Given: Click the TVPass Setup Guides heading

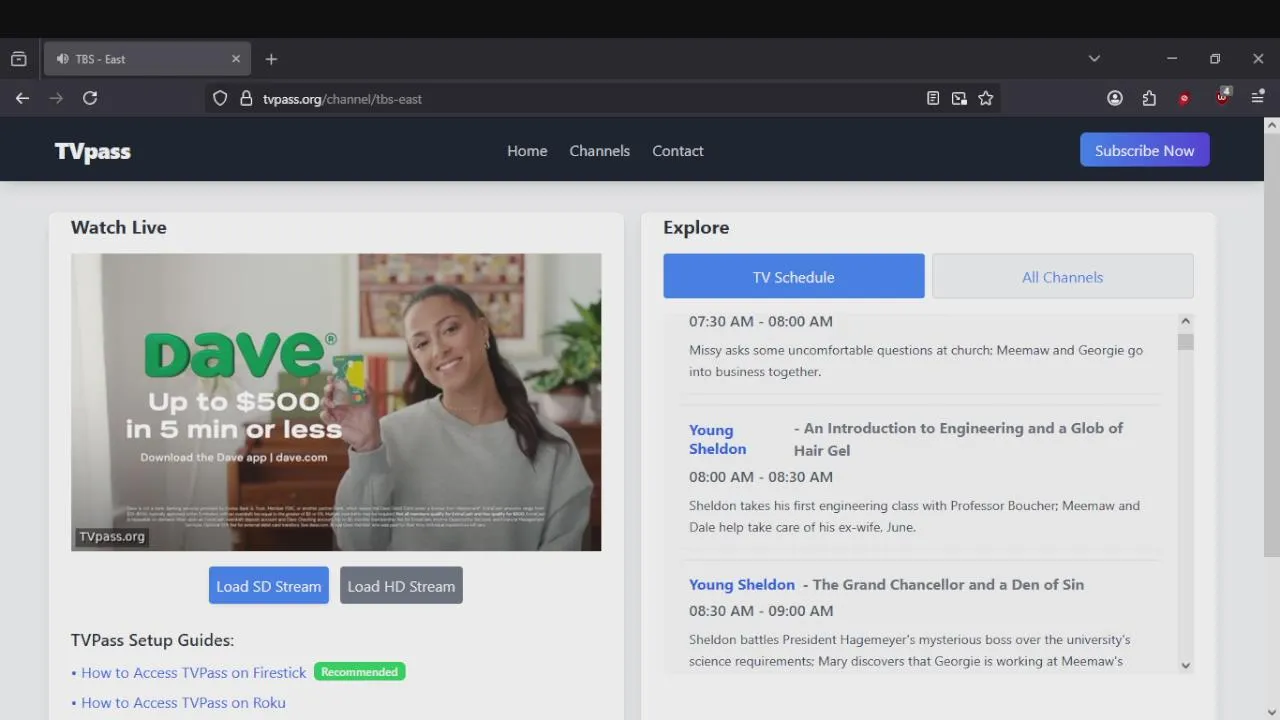Looking at the screenshot, I should 152,640.
